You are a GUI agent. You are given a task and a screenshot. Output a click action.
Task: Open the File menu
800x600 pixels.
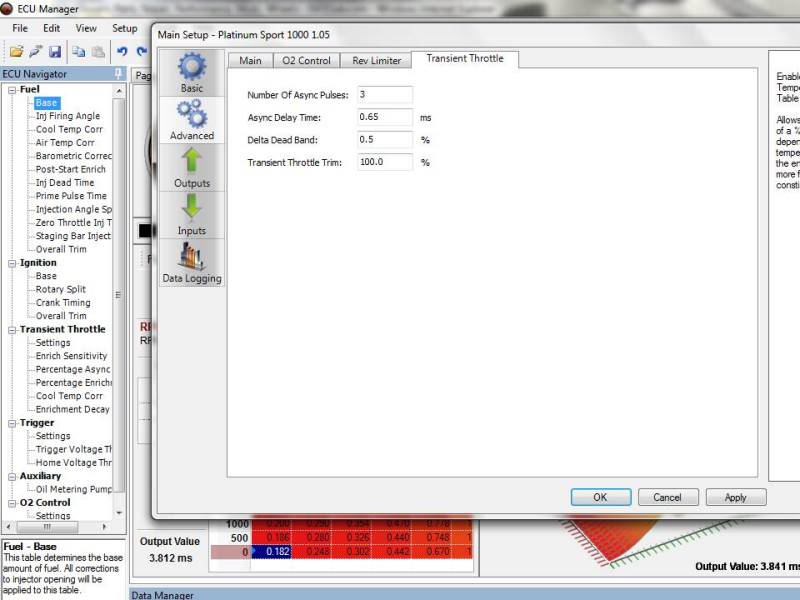click(x=20, y=28)
